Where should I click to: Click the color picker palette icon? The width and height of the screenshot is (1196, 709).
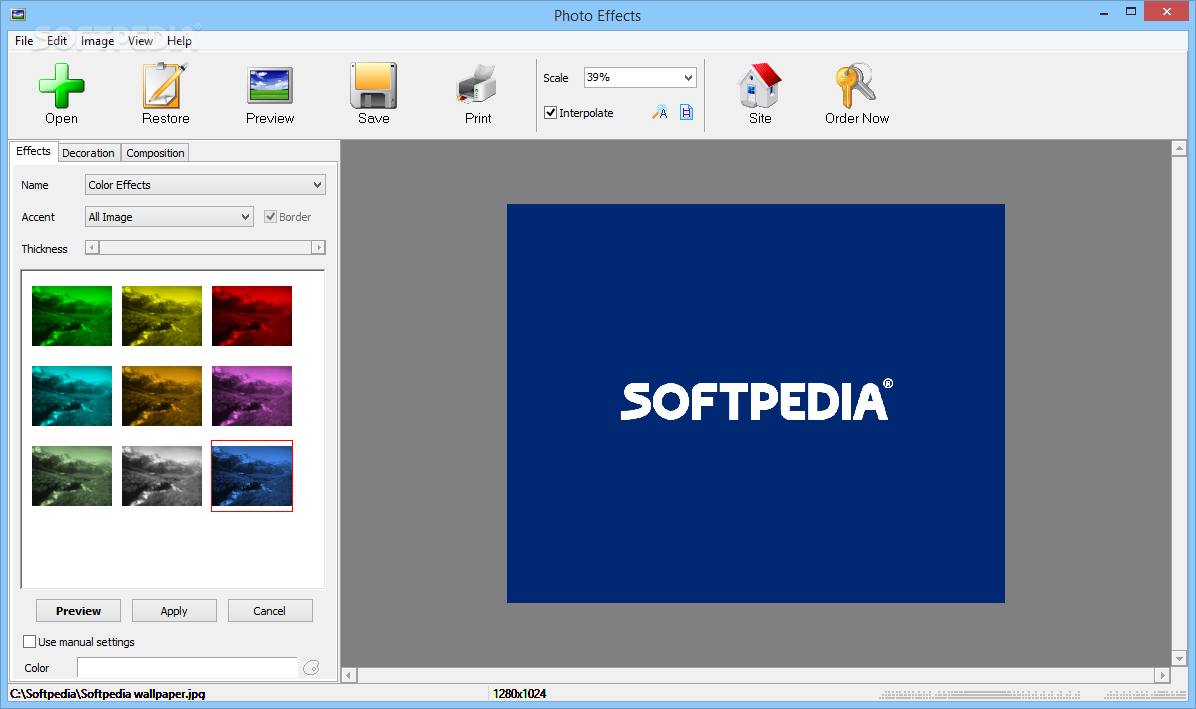click(x=311, y=668)
